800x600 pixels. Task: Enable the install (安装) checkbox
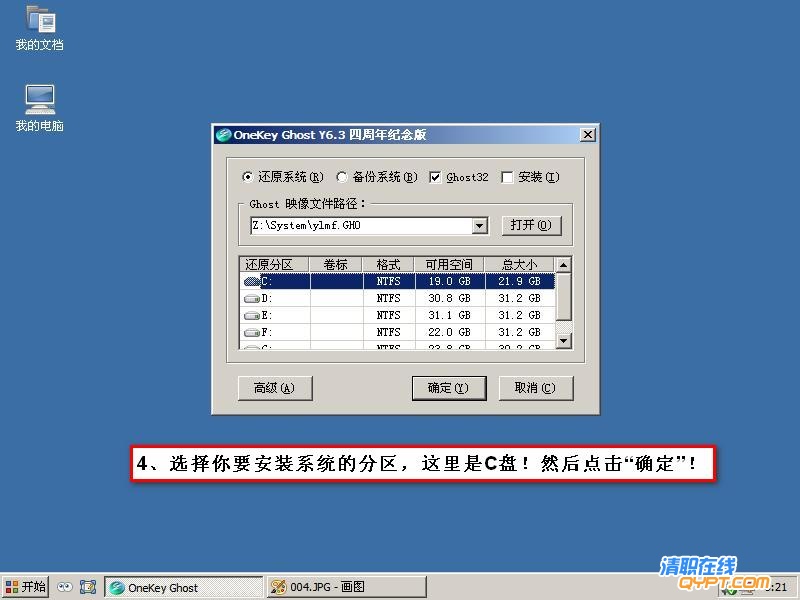[x=507, y=178]
